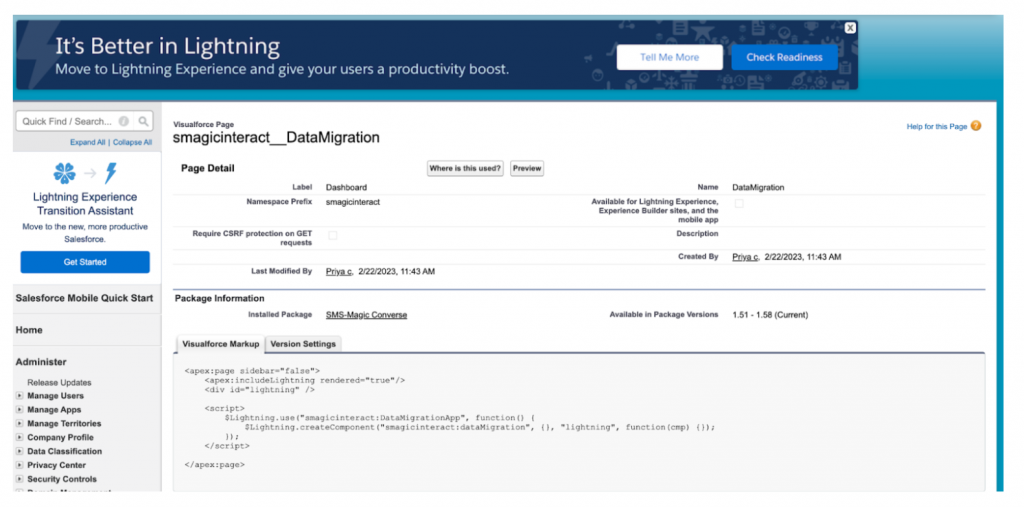Open the SMS-Magic Converse package link
The image size is (1024, 507).
point(366,315)
